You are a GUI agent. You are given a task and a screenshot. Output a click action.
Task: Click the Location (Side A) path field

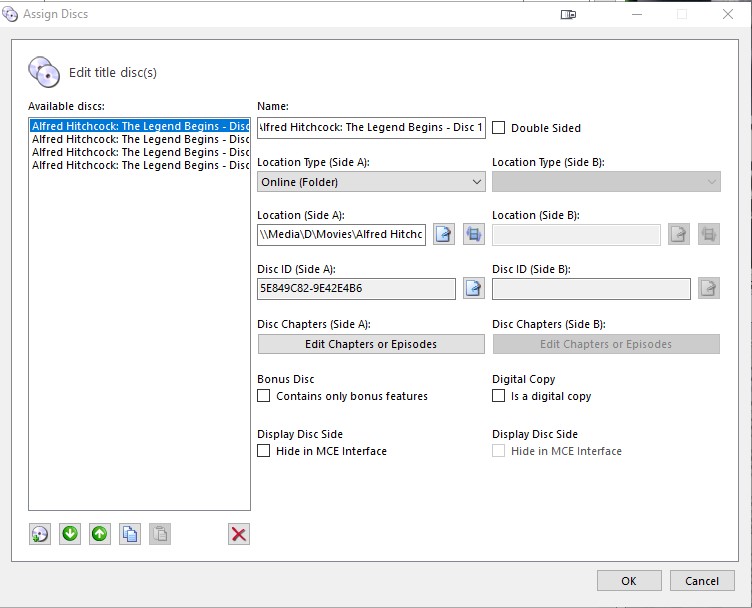(341, 234)
